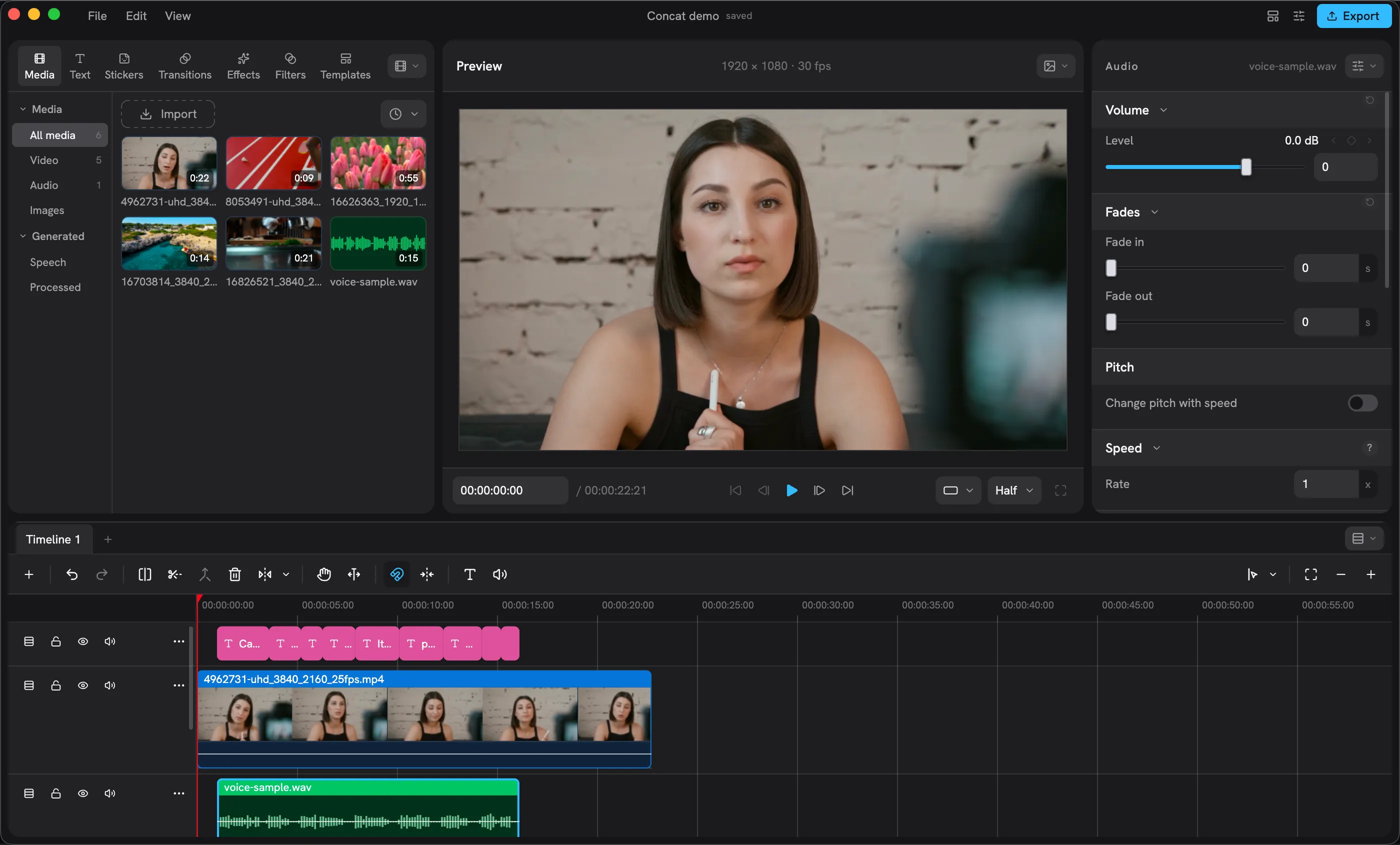This screenshot has height=845, width=1400.
Task: Hide the text track with its eye icon
Action: pos(83,641)
